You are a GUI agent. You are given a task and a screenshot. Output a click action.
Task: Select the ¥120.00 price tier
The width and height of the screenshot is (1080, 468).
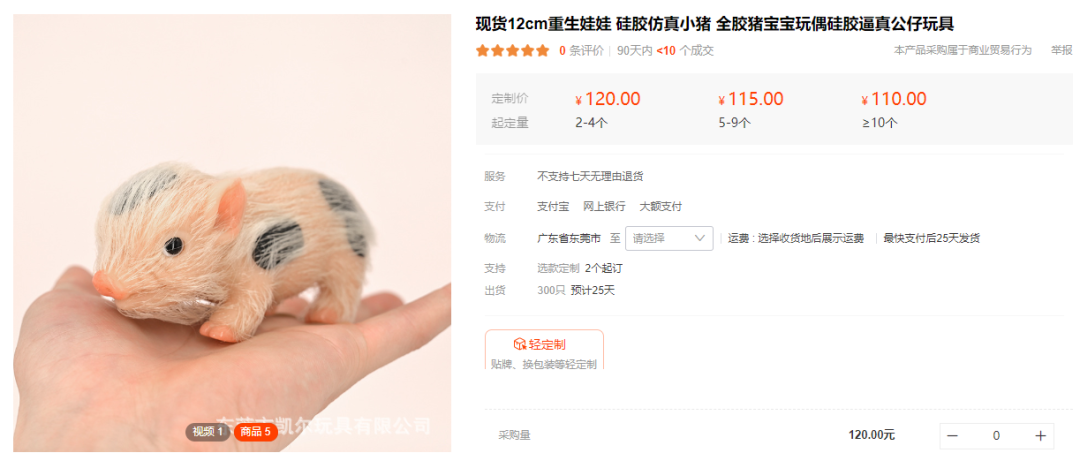(x=608, y=99)
